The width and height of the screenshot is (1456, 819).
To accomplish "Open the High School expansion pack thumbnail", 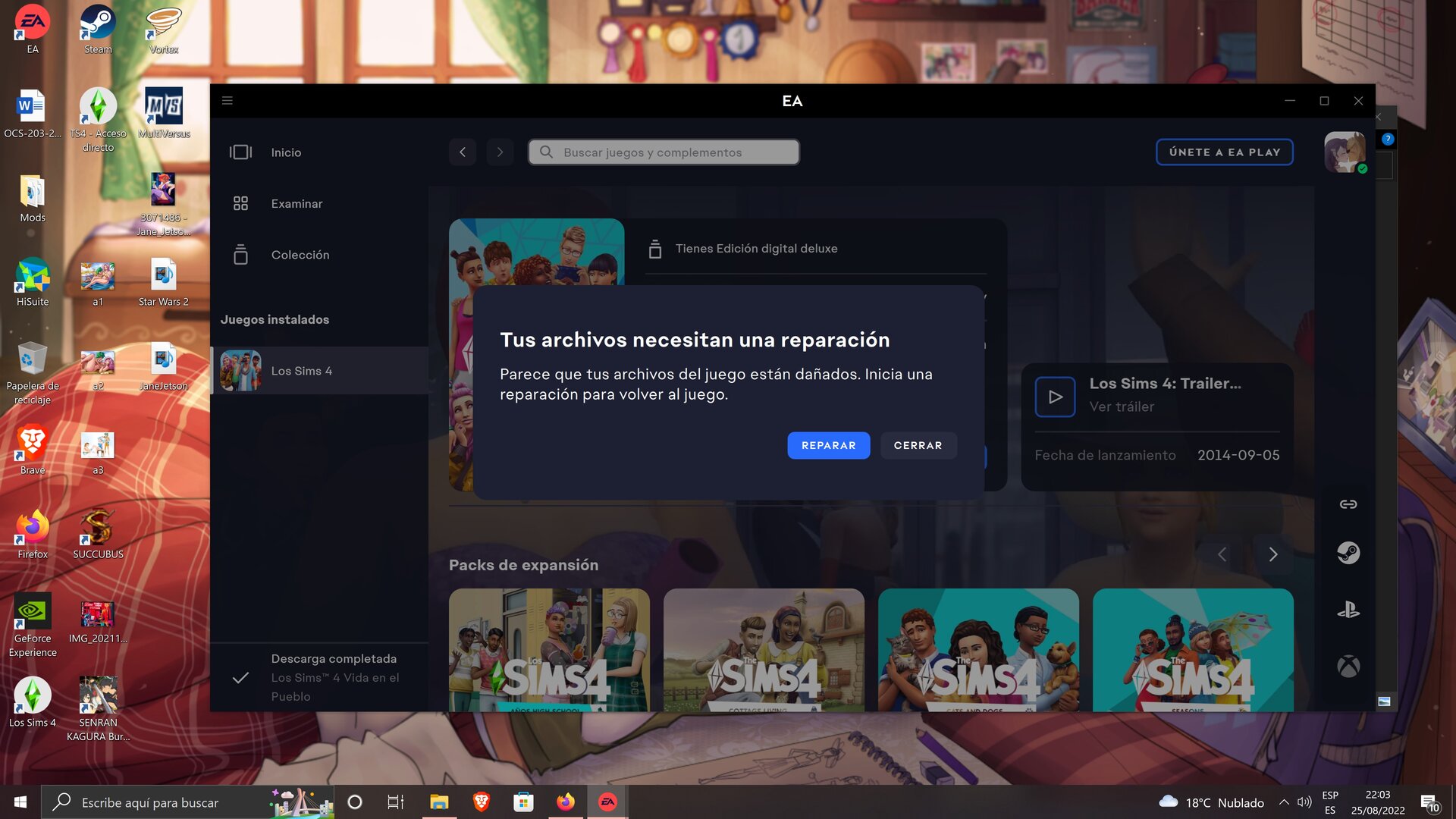I will coord(549,650).
